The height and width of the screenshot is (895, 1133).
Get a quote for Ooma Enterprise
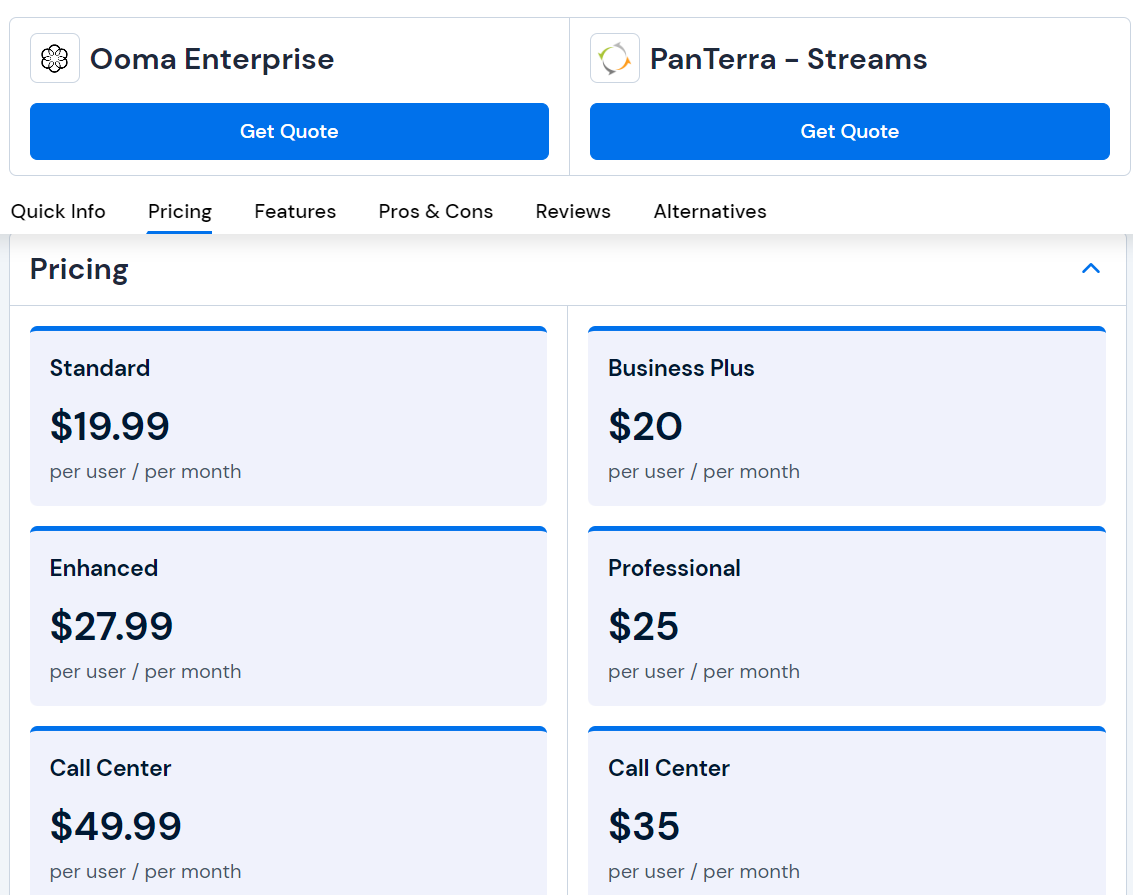pyautogui.click(x=289, y=131)
